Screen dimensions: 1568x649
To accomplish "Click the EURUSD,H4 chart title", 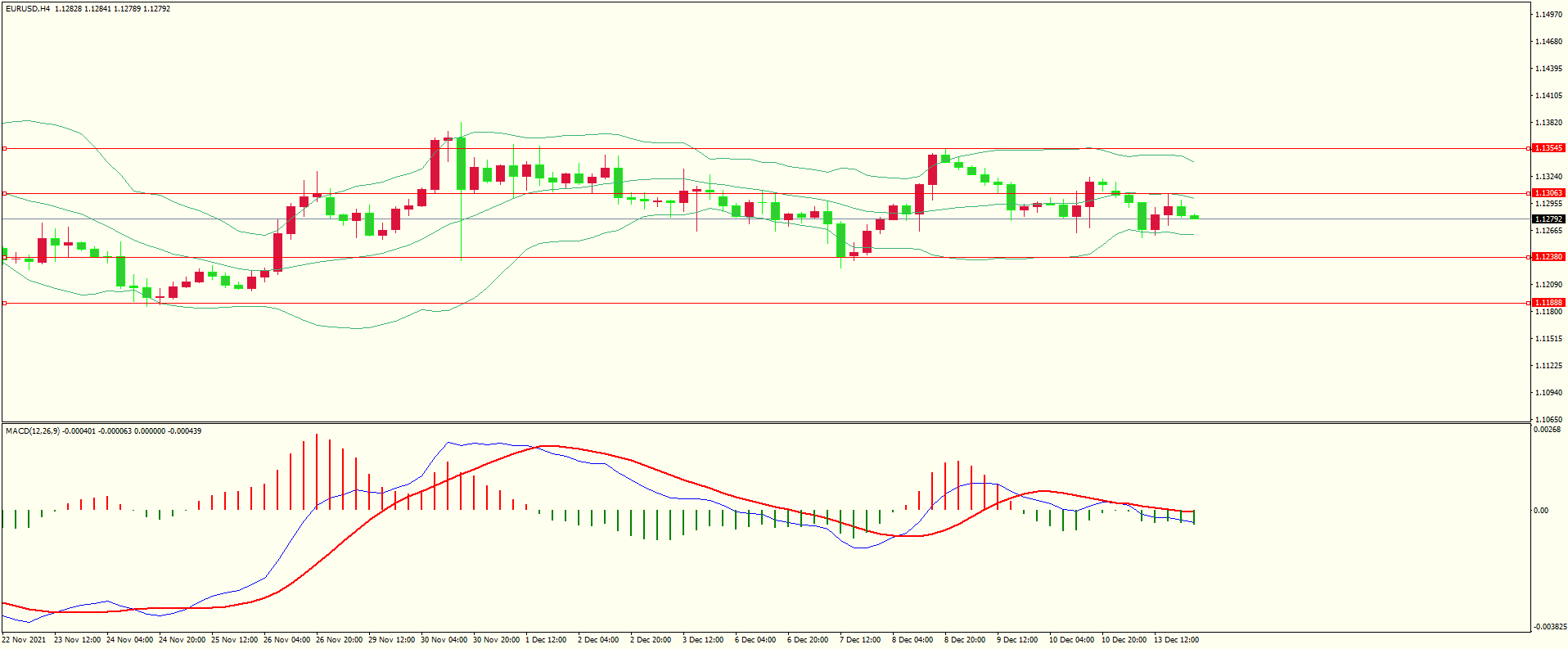I will (28, 9).
